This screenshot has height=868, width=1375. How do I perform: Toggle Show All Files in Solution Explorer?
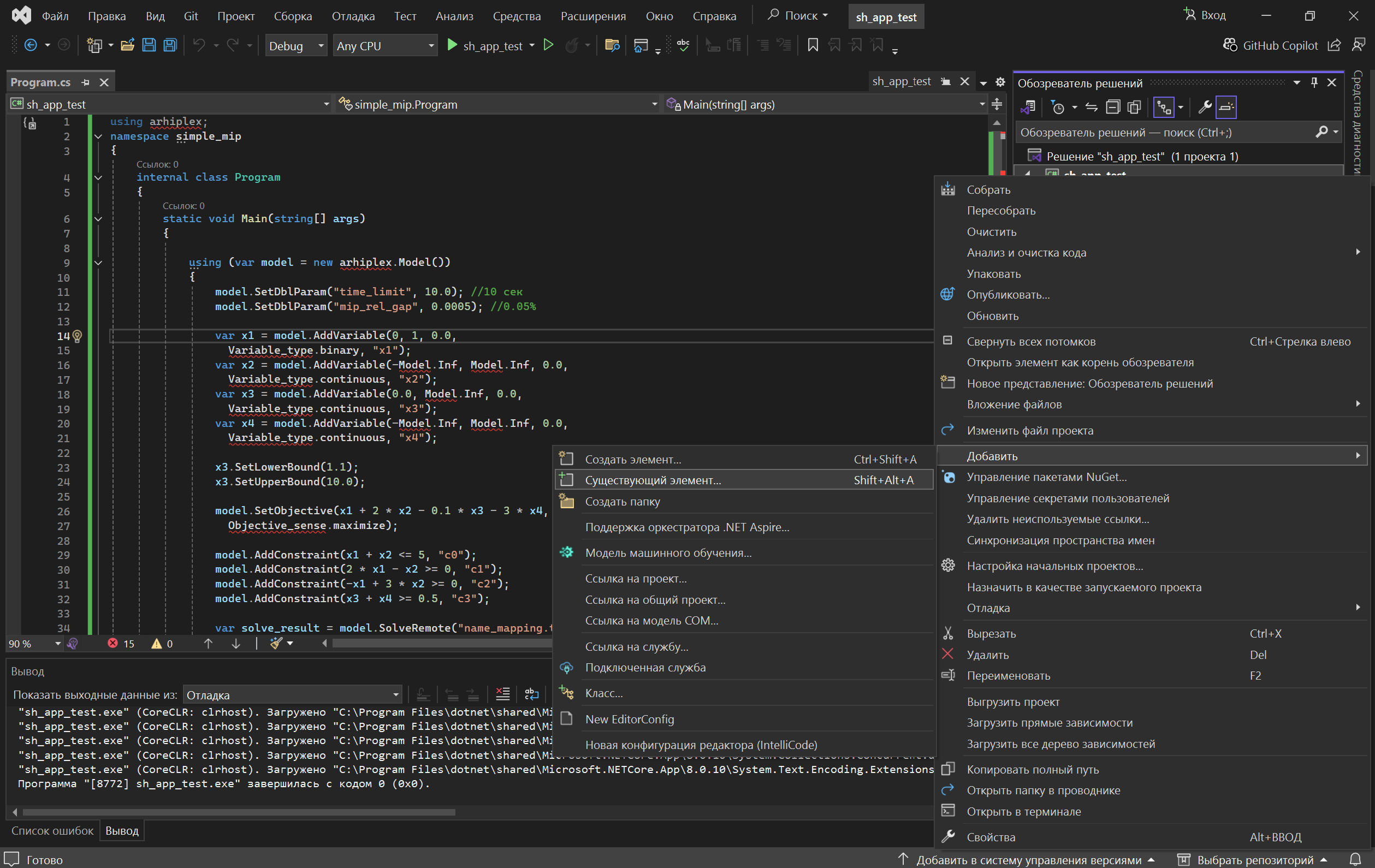click(x=1135, y=108)
